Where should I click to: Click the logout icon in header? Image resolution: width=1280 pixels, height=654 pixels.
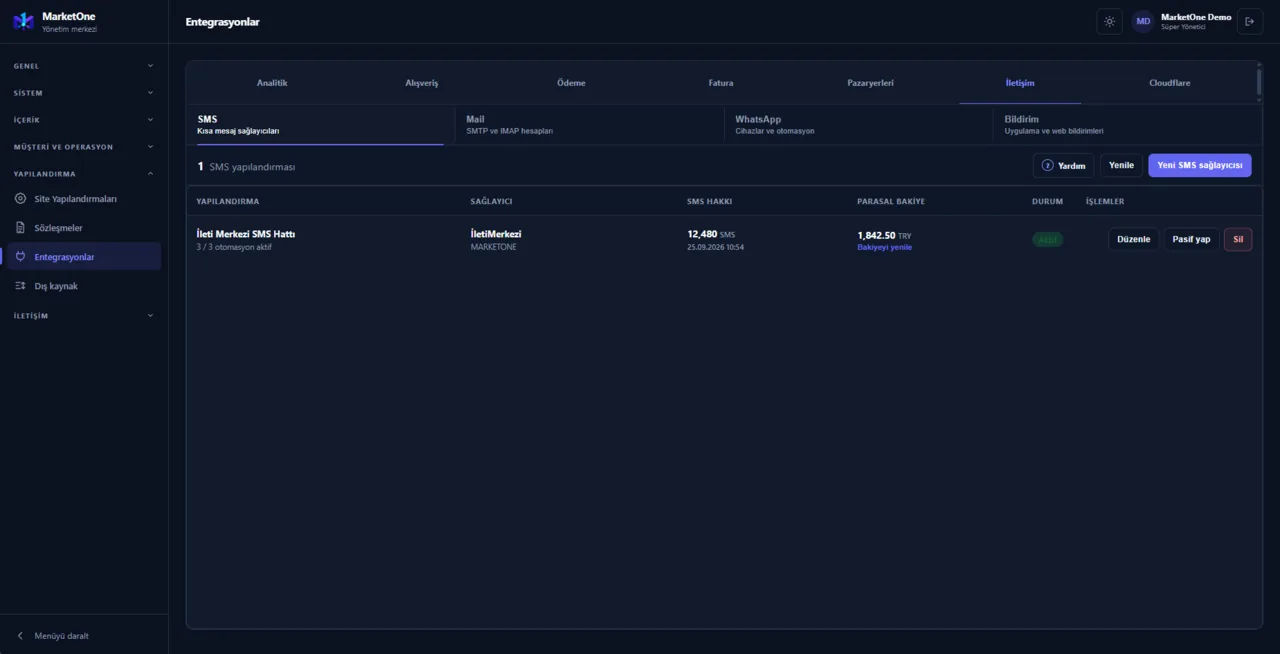[1250, 21]
